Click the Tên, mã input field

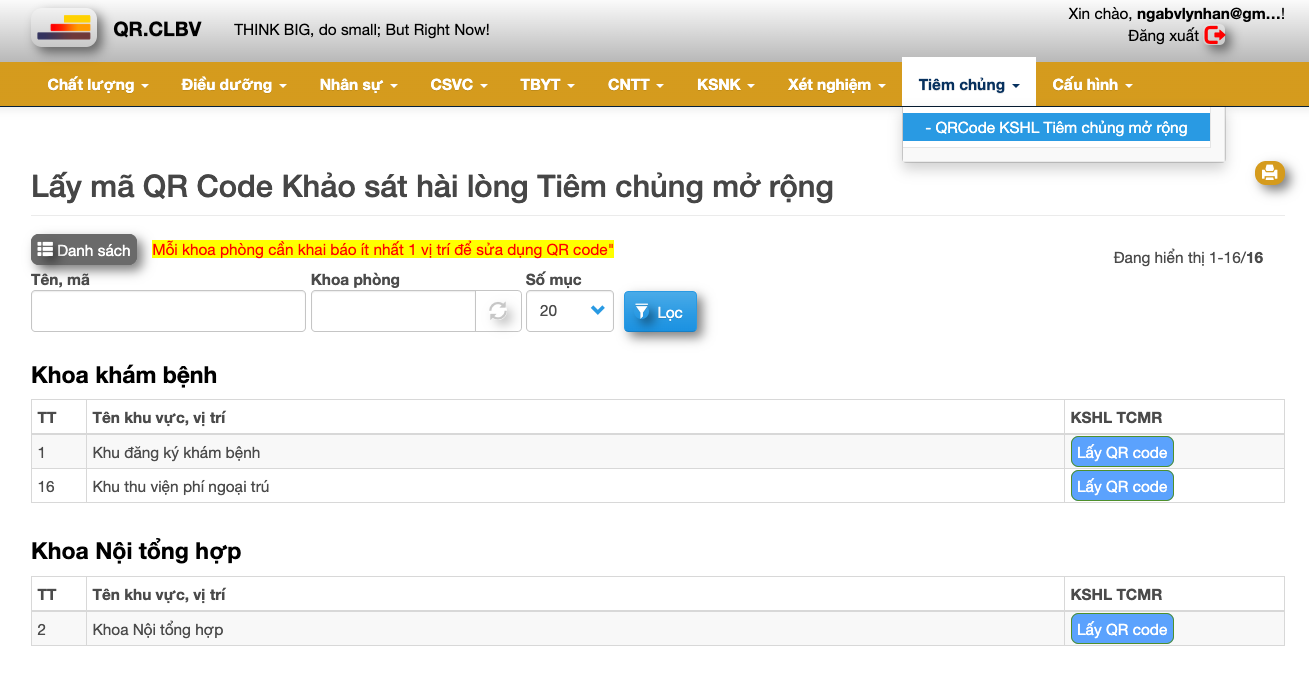(168, 311)
